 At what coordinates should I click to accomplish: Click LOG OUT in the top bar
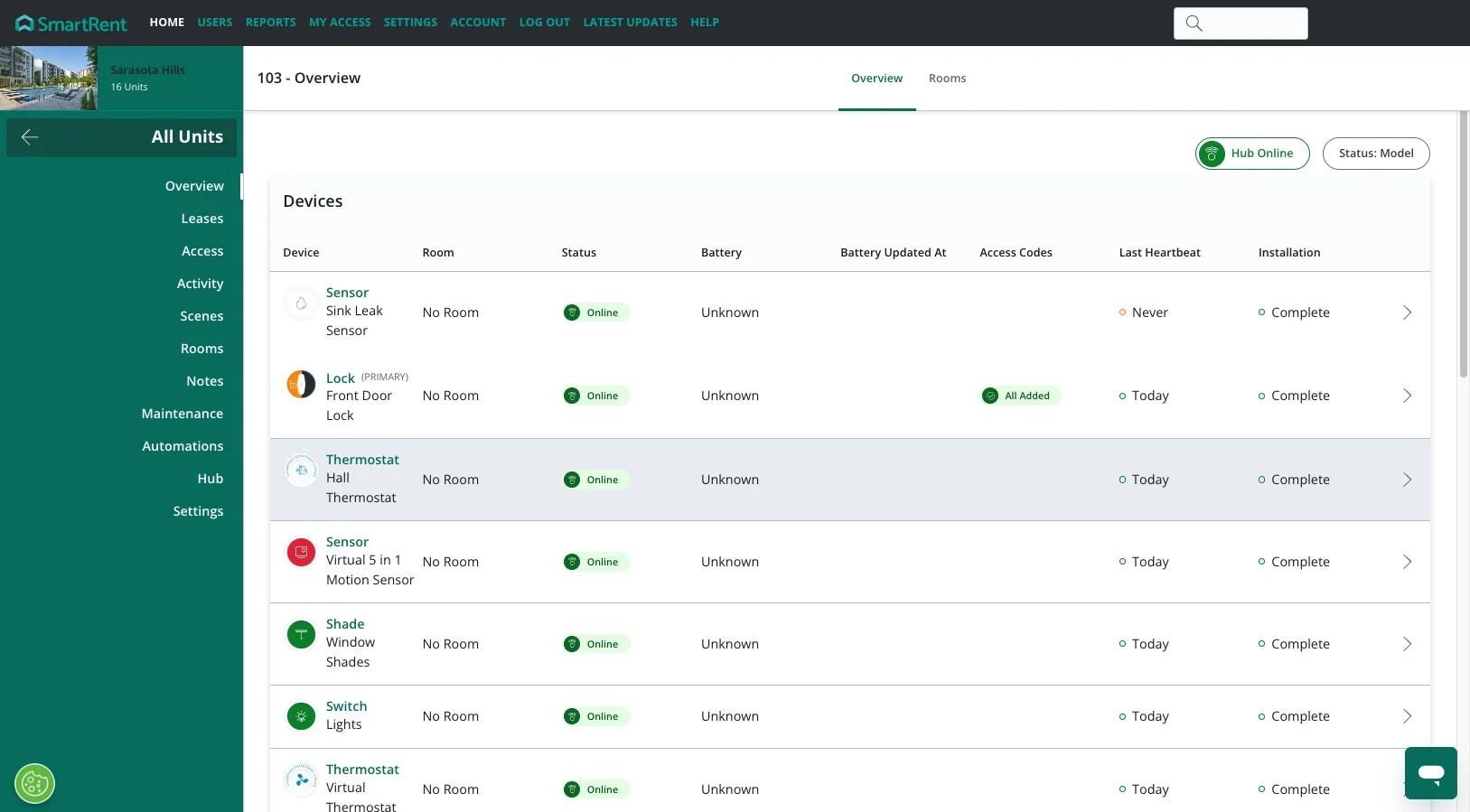pos(545,23)
